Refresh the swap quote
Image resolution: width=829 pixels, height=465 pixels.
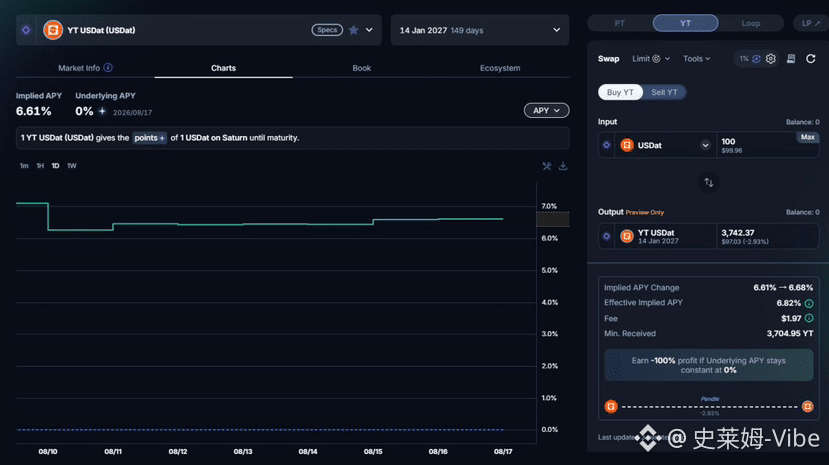[x=810, y=59]
